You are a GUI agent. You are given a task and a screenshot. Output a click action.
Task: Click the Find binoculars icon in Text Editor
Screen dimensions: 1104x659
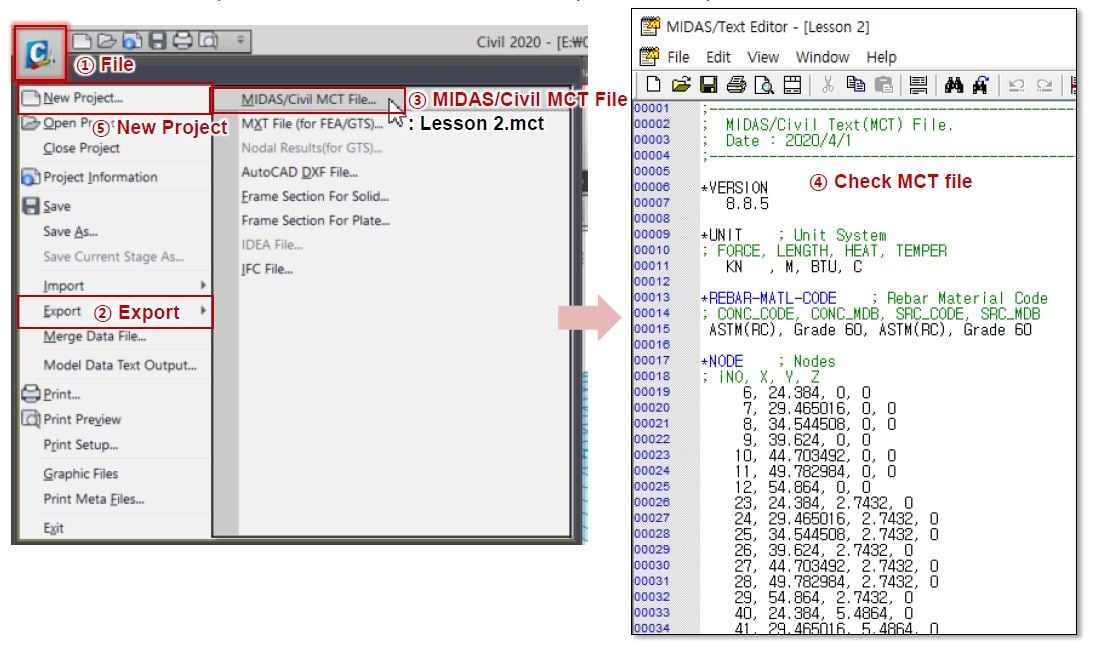[x=953, y=86]
